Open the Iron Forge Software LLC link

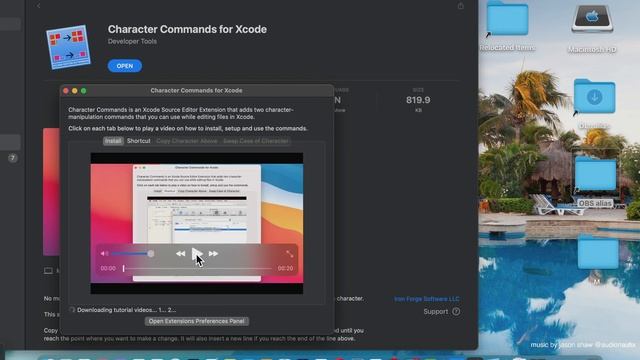pos(427,299)
